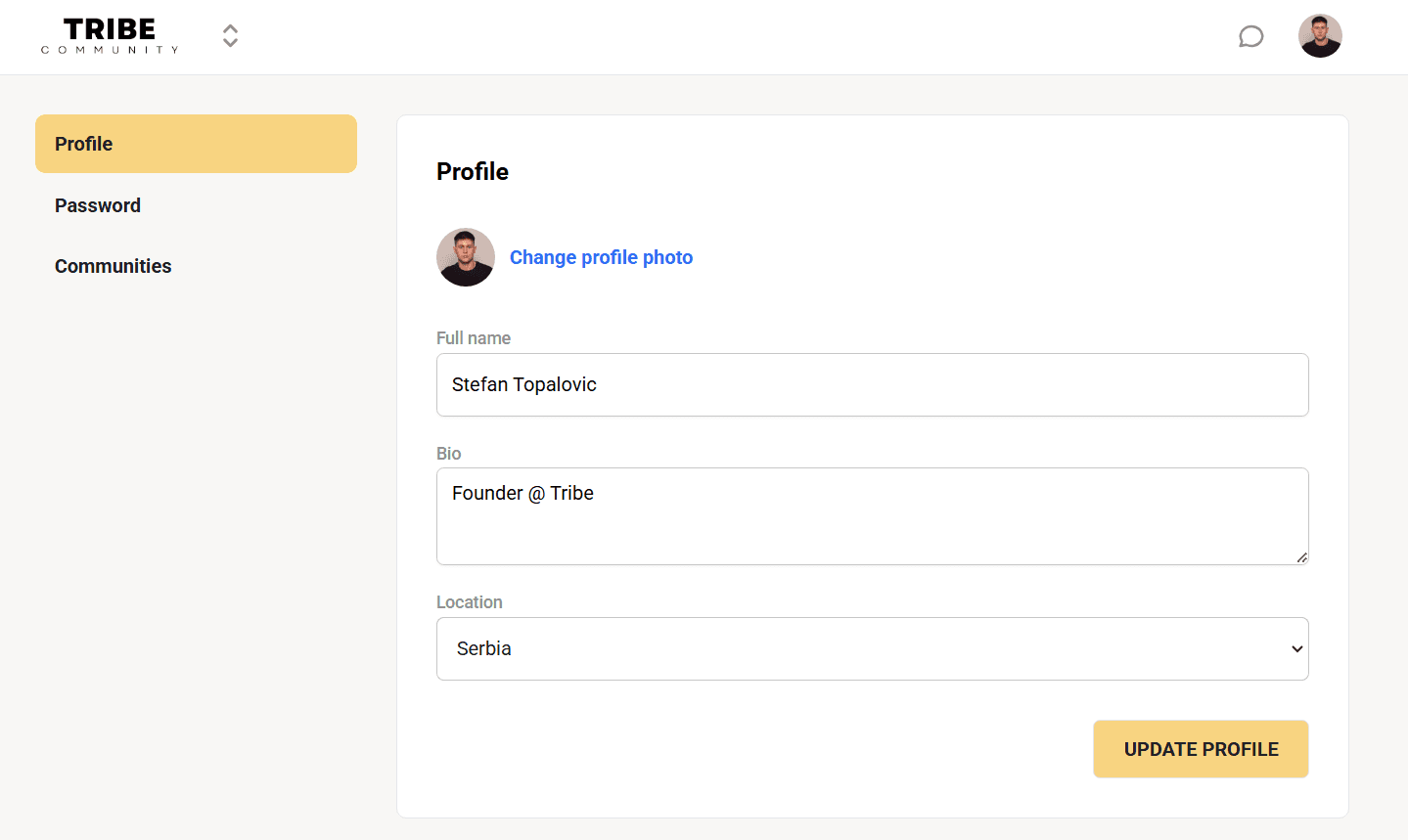Grab the Bio textarea resize handle
The image size is (1408, 840).
click(1301, 557)
